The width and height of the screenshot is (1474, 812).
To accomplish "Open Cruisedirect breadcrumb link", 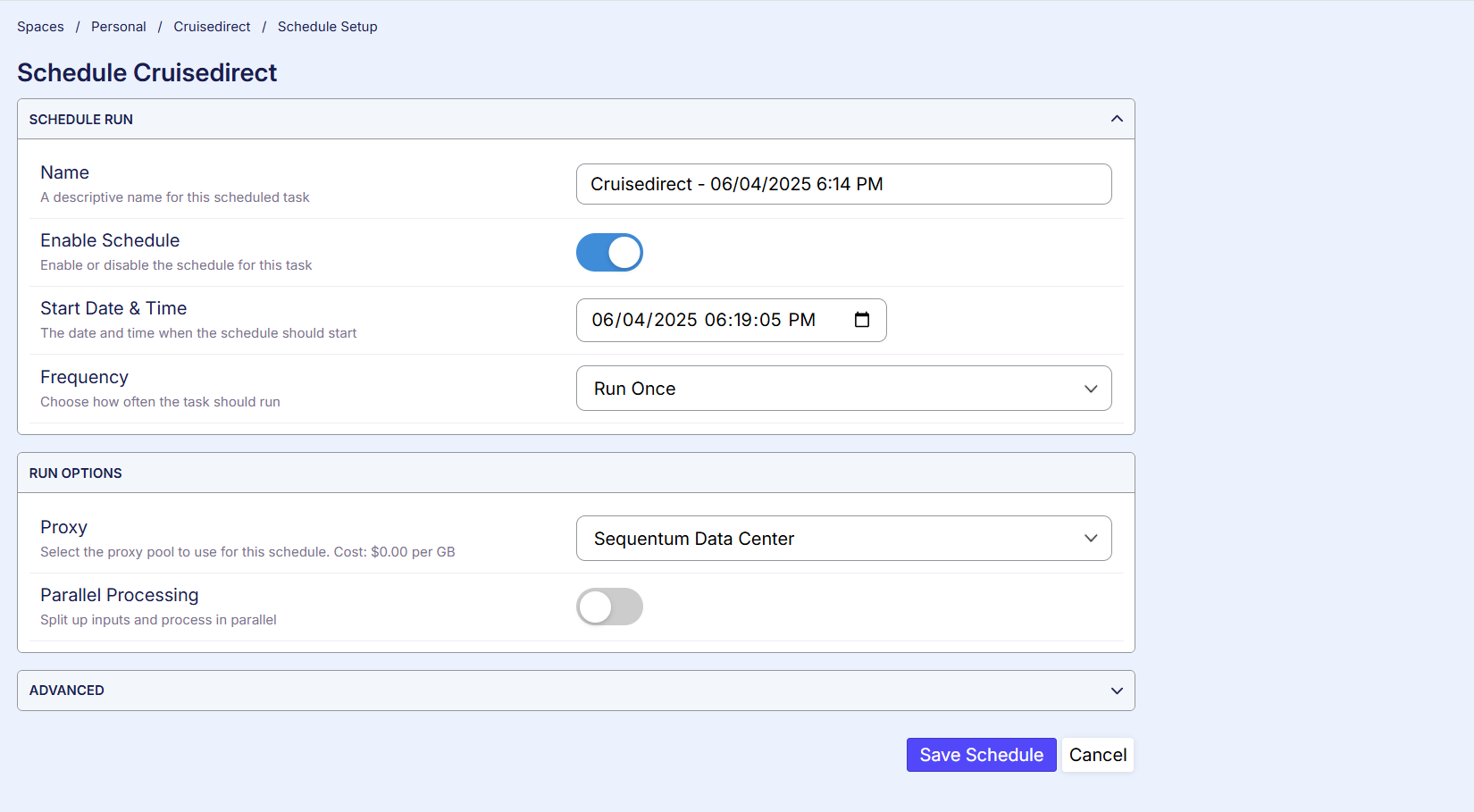I will [x=212, y=27].
